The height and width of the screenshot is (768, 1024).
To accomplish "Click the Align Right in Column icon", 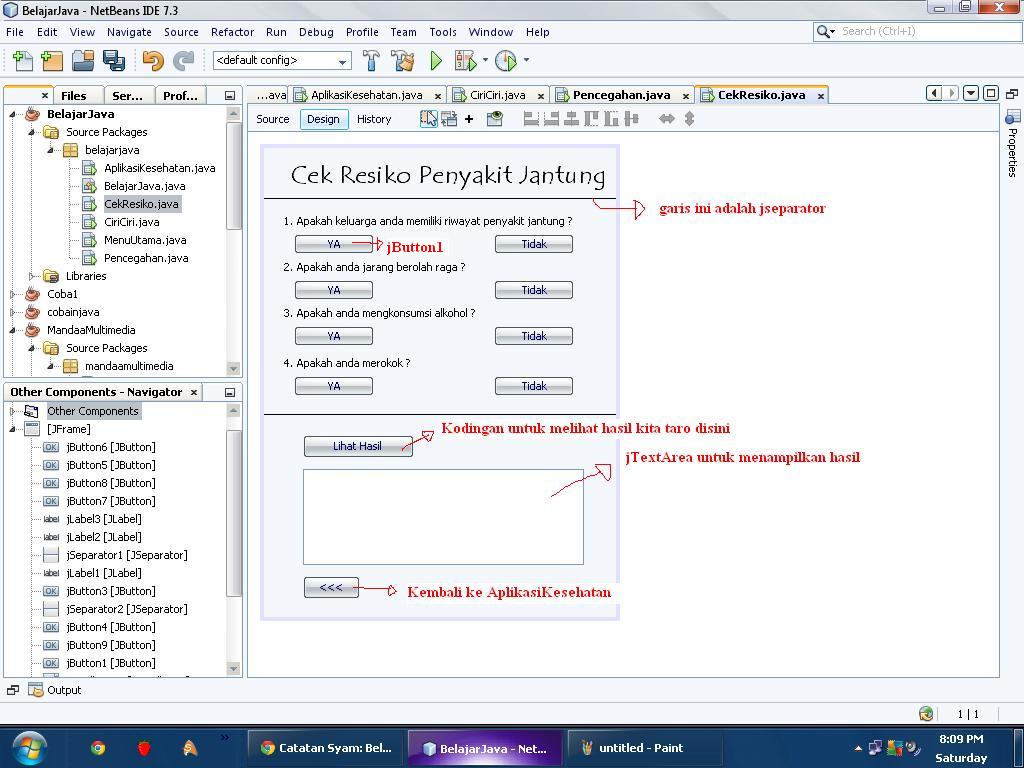I will point(552,119).
